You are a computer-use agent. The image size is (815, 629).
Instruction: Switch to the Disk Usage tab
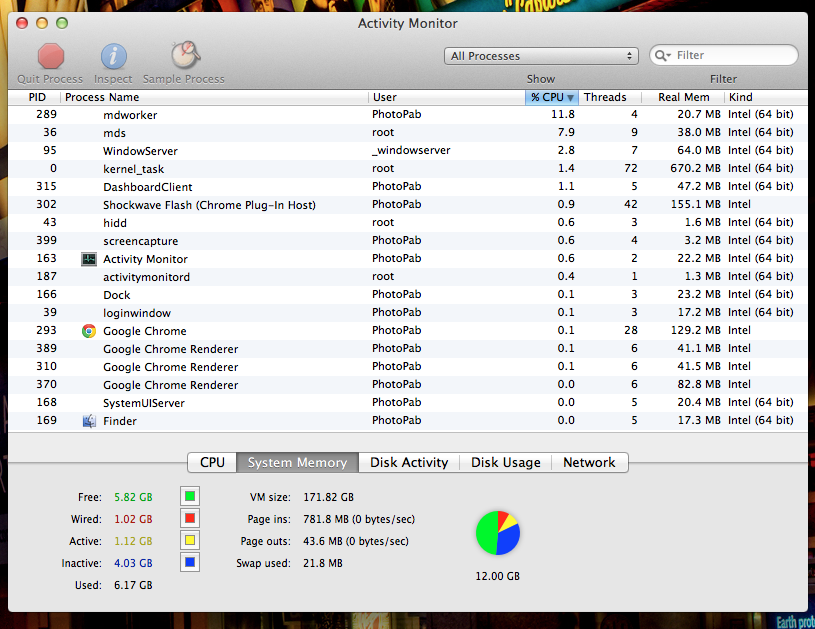(505, 462)
